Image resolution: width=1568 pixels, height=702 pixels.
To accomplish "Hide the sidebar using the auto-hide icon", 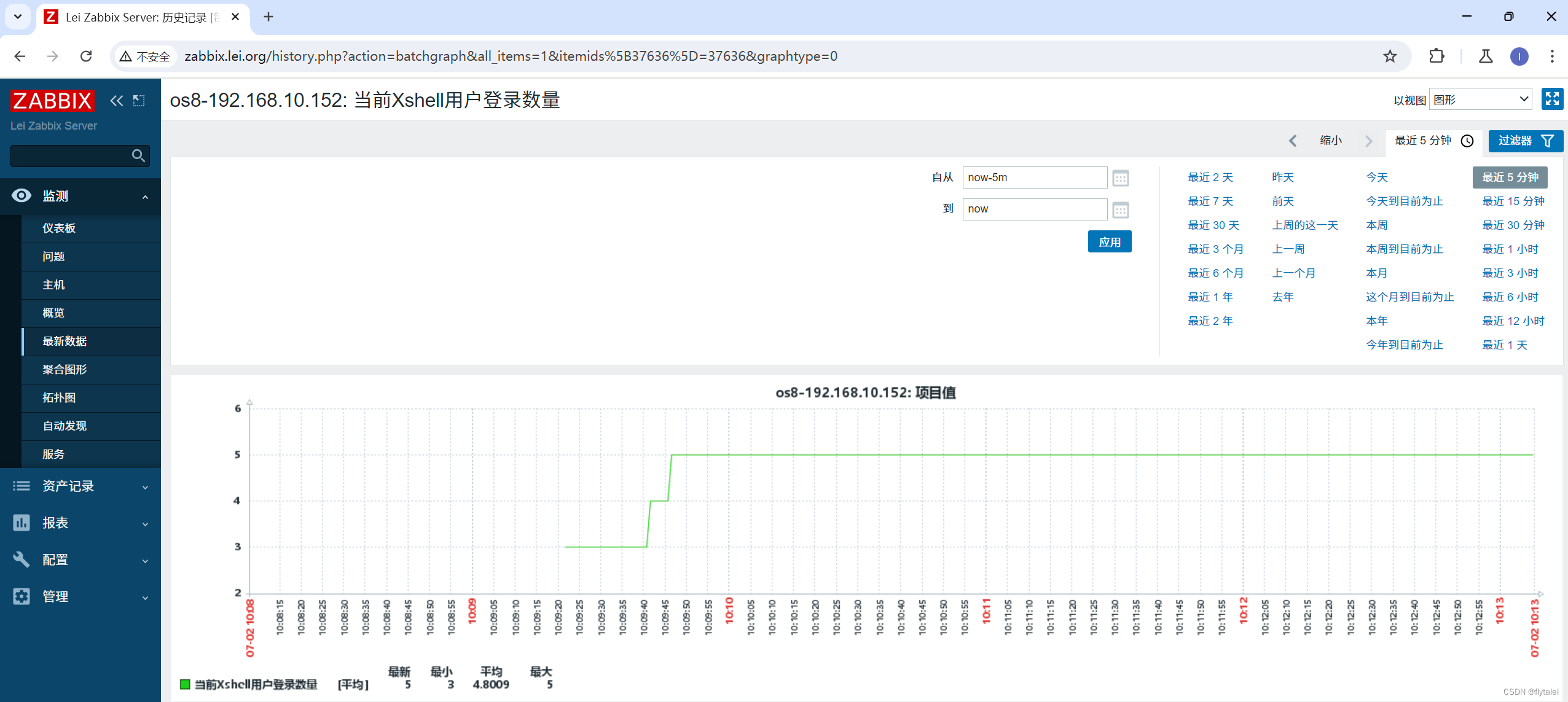I will pos(139,101).
